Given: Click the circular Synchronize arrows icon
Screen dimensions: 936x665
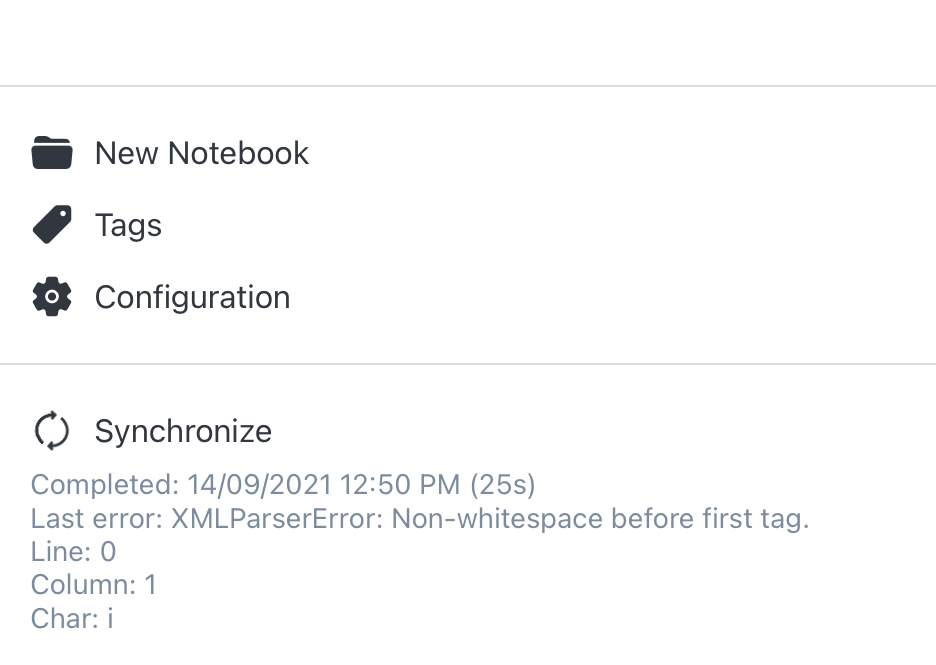Looking at the screenshot, I should tap(51, 431).
